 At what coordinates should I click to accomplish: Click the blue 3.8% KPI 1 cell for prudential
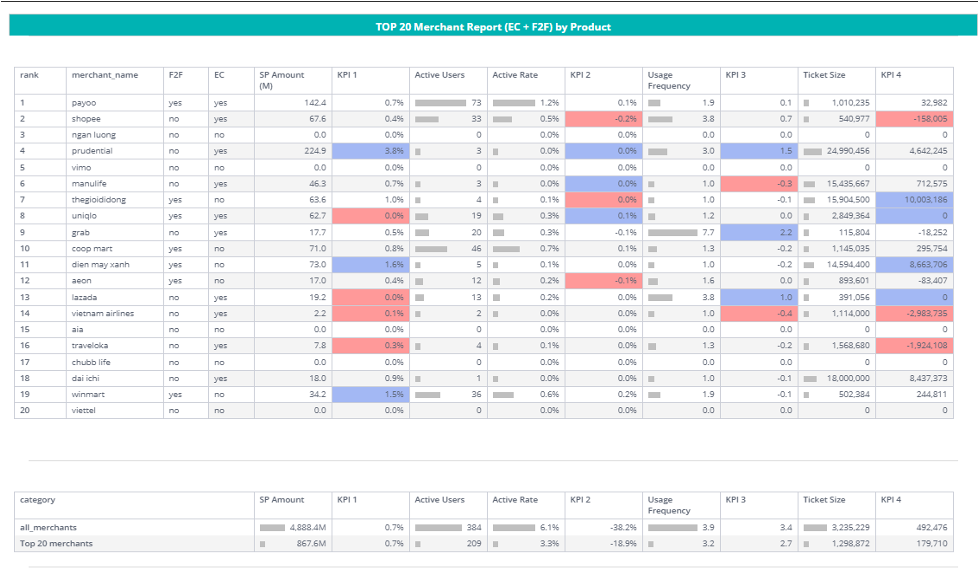(370, 151)
